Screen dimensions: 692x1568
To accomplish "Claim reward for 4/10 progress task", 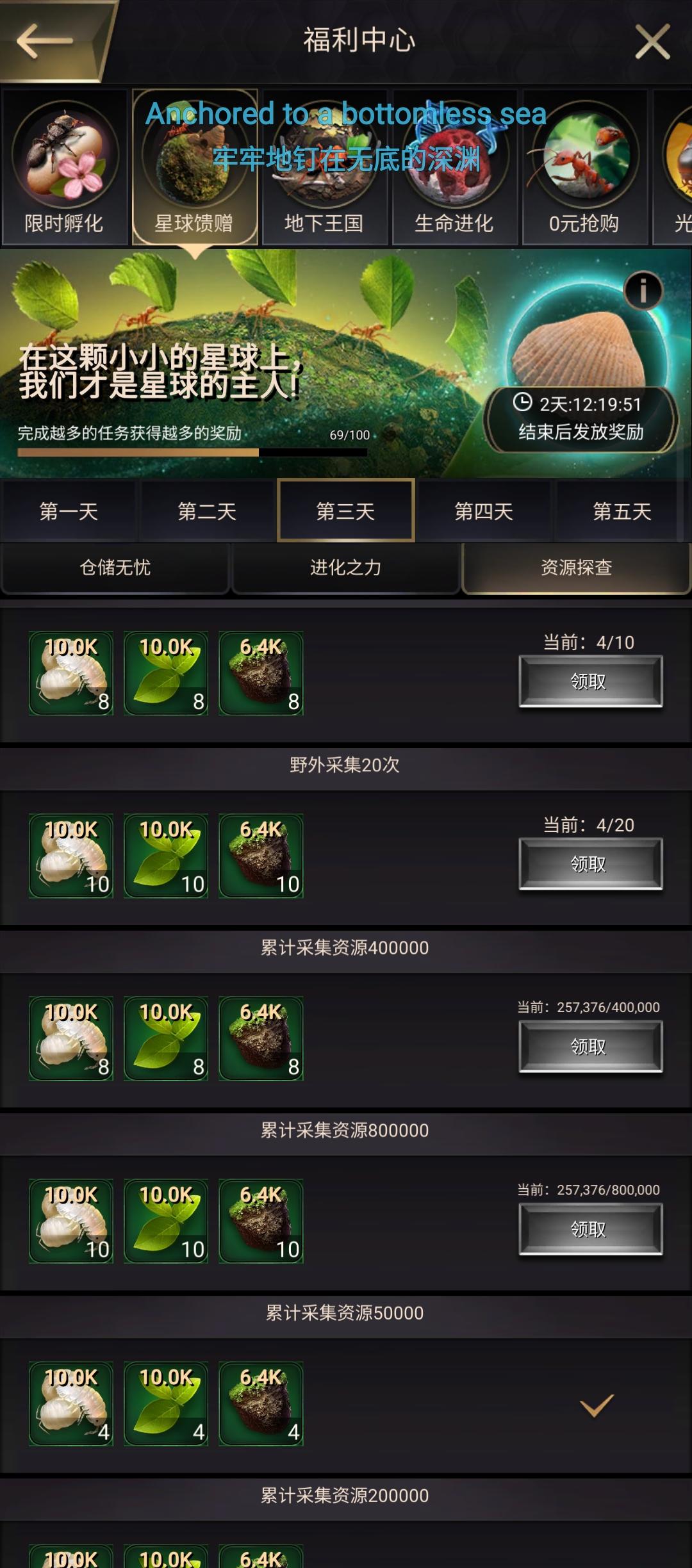I will click(x=590, y=682).
